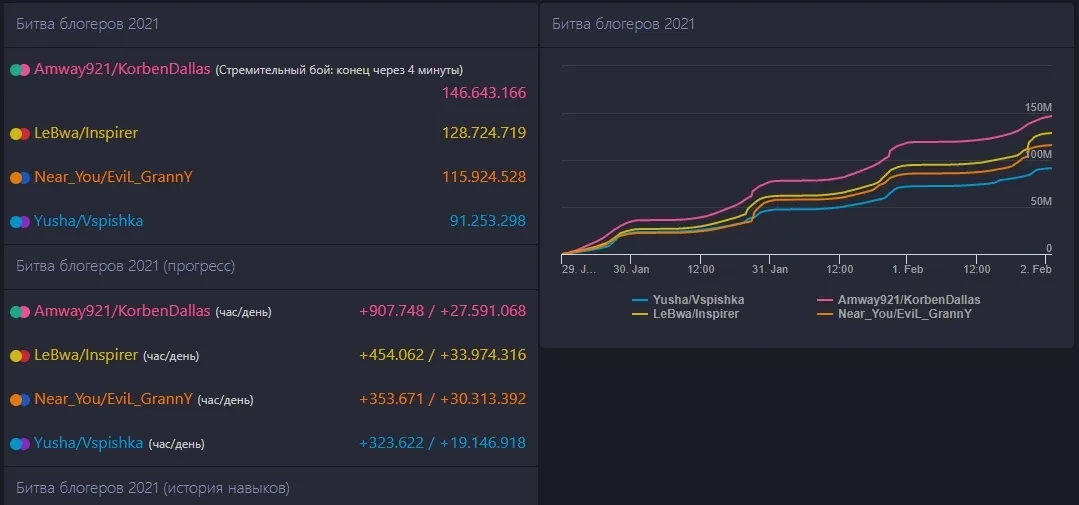Click the '(Стремительный бой: конец через 4 минуты)' status text
The width and height of the screenshot is (1079, 505).
[339, 71]
